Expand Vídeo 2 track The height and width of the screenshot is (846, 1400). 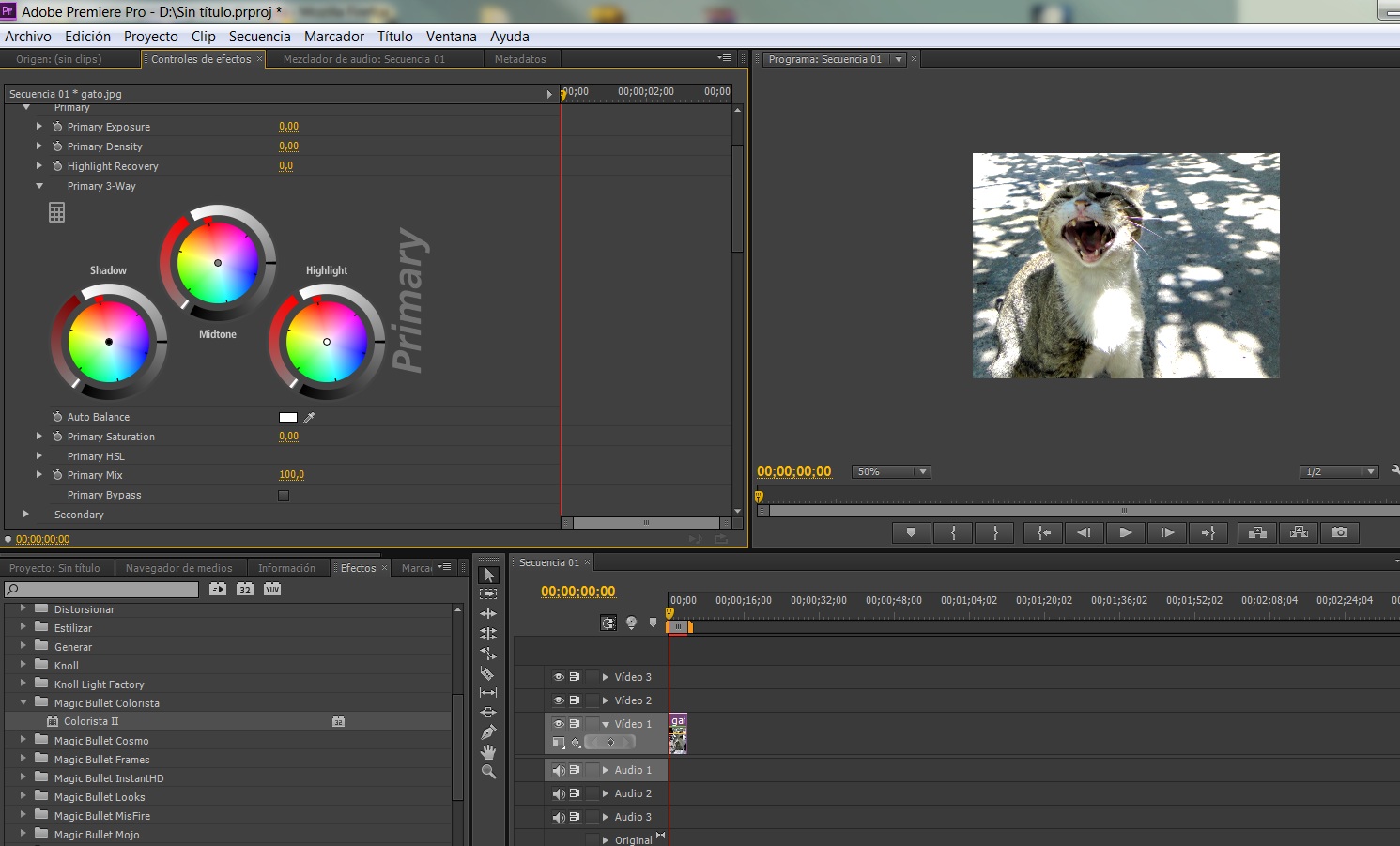(606, 700)
